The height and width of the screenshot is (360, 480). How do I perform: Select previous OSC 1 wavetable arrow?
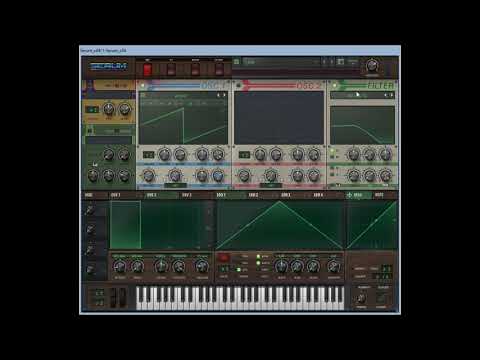(x=219, y=95)
